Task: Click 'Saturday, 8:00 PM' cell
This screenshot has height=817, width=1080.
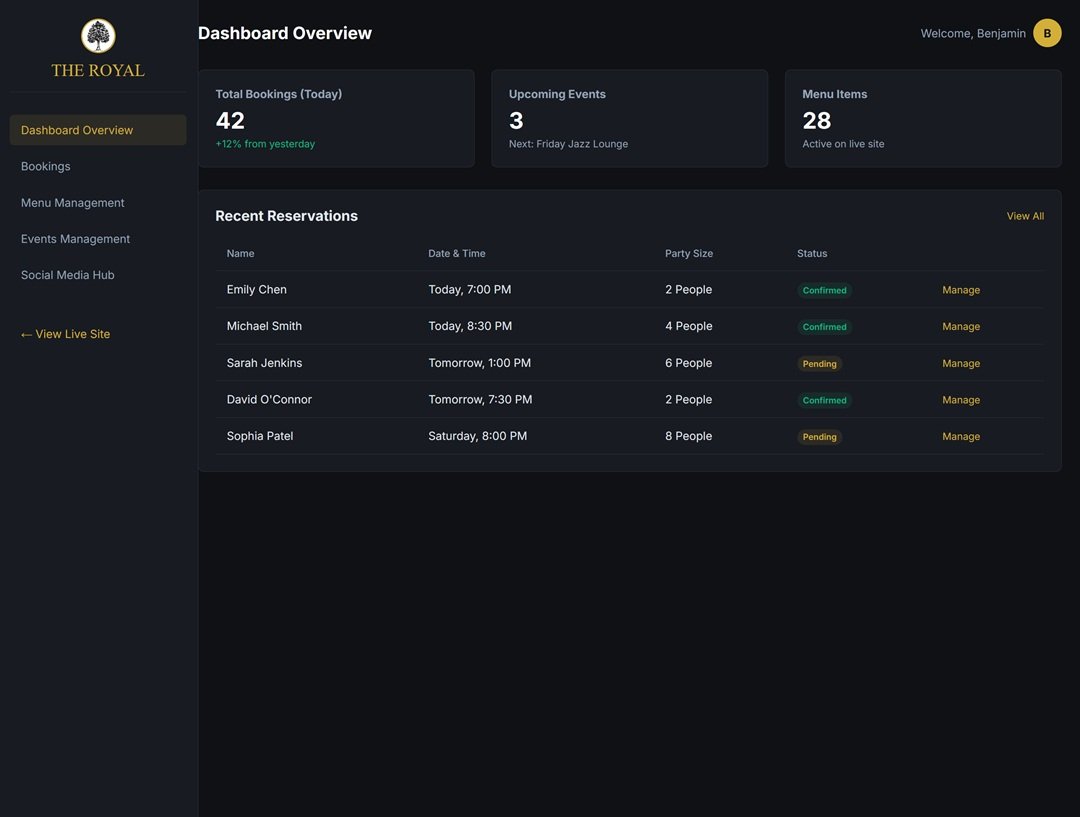Action: (x=477, y=436)
